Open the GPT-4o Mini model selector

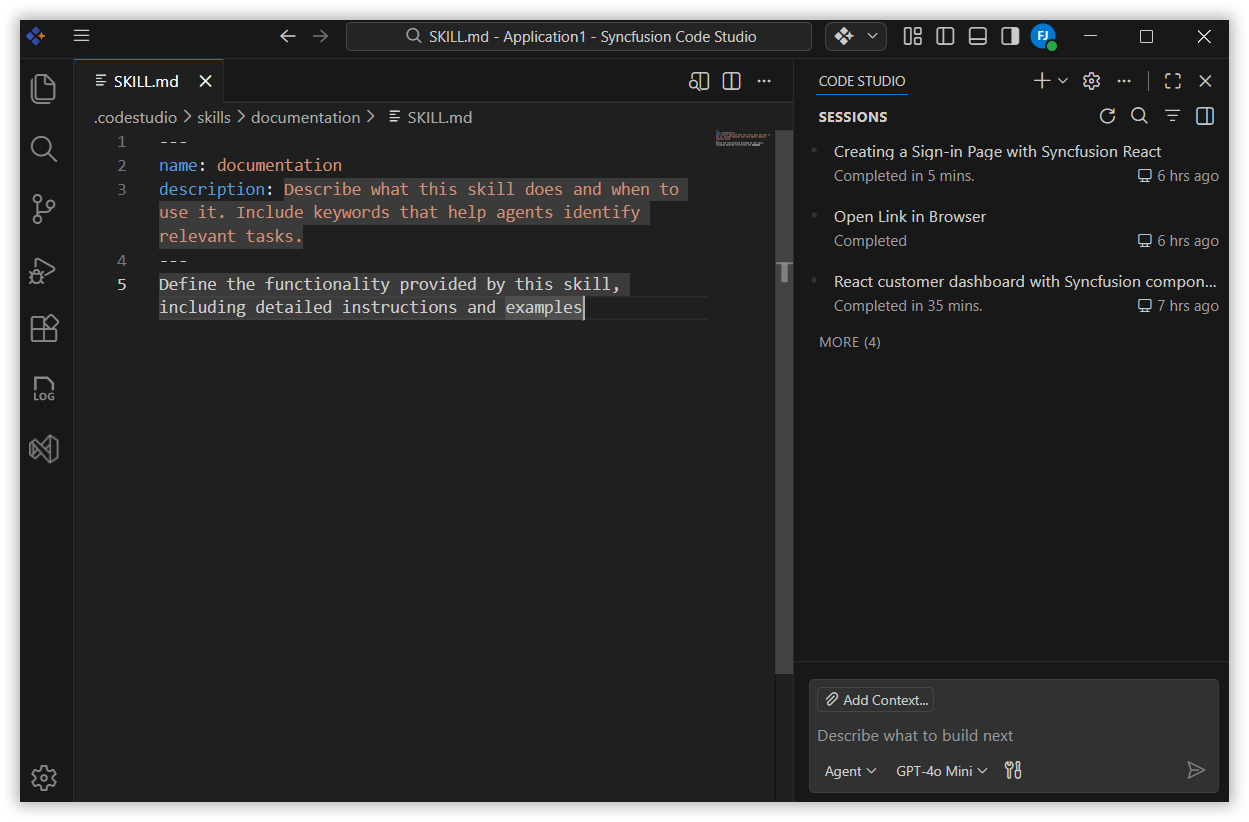pos(938,770)
